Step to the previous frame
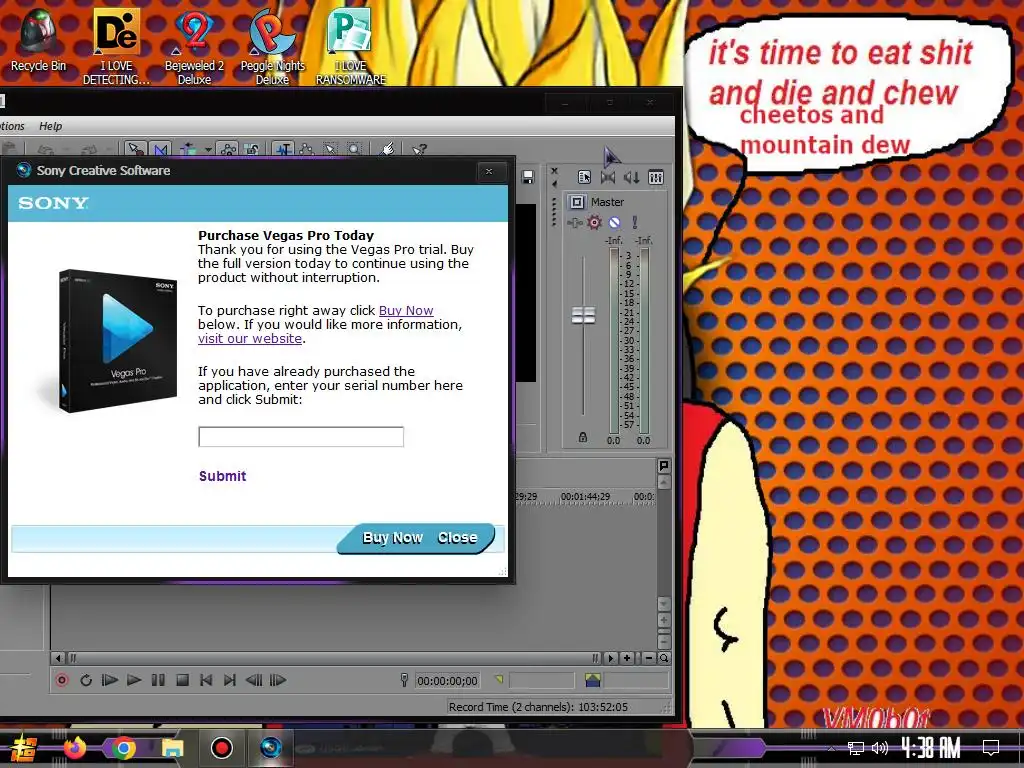1024x768 pixels. (253, 680)
